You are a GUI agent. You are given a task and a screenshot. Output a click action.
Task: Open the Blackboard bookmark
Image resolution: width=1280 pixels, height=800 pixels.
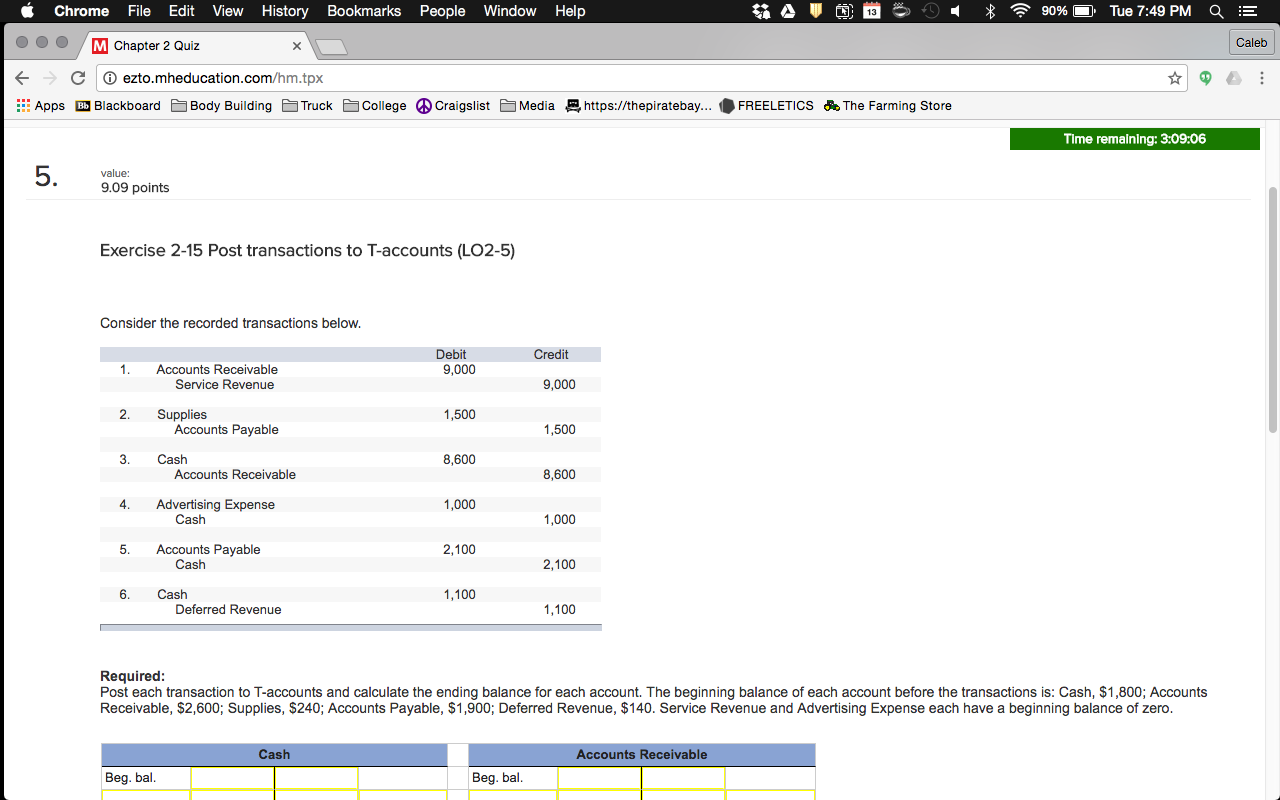pyautogui.click(x=118, y=106)
